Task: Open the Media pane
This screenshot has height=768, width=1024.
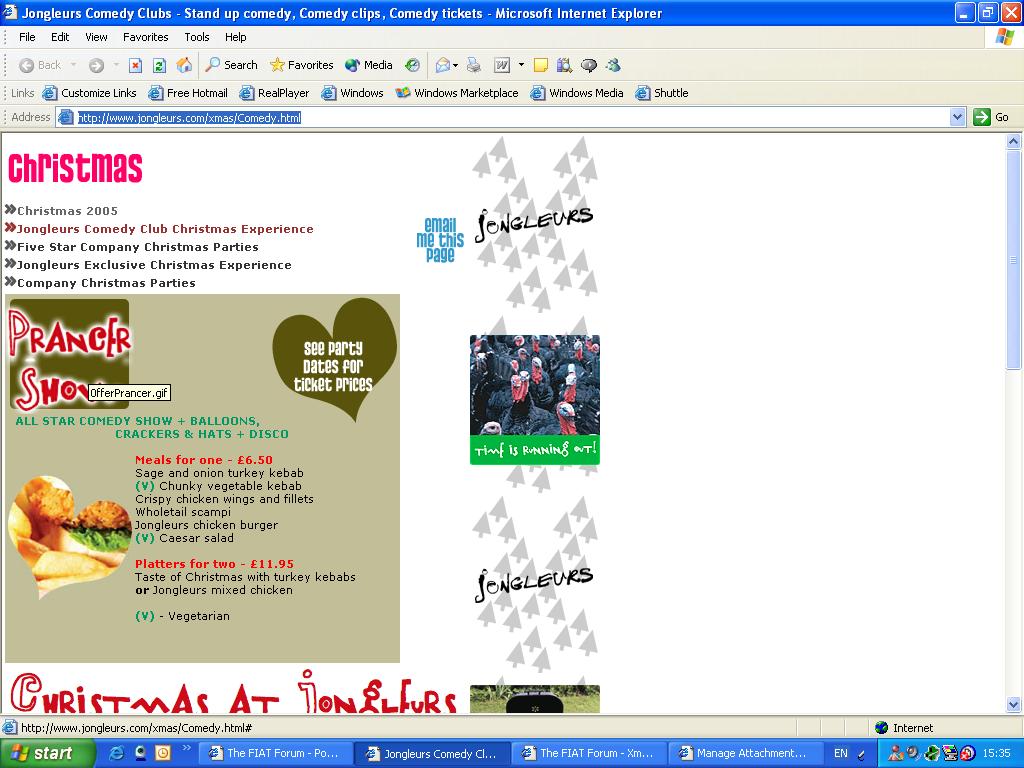Action: point(369,65)
